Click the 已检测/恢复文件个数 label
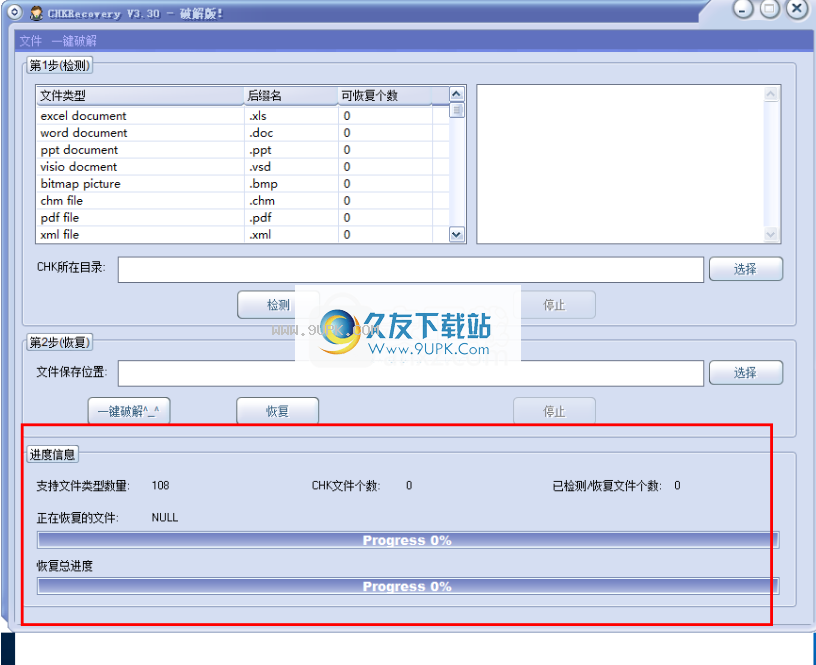Image resolution: width=816 pixels, height=665 pixels. pos(607,485)
